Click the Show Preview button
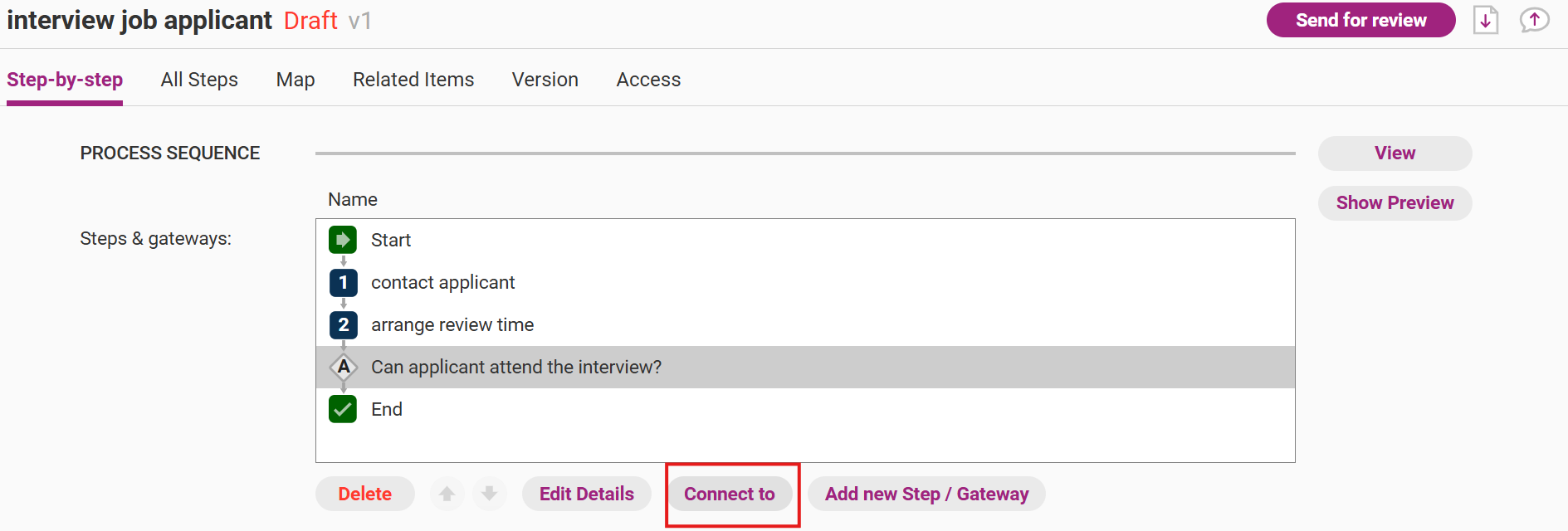Viewport: 1568px width, 531px height. coord(1395,203)
